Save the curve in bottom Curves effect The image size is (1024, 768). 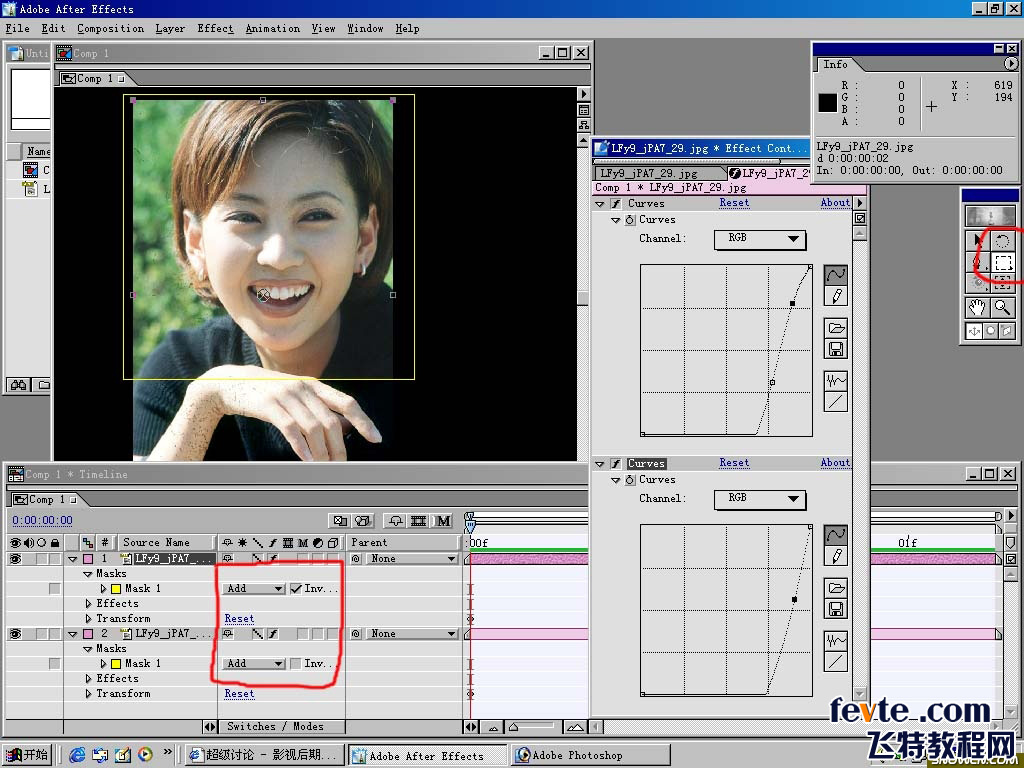click(x=836, y=609)
